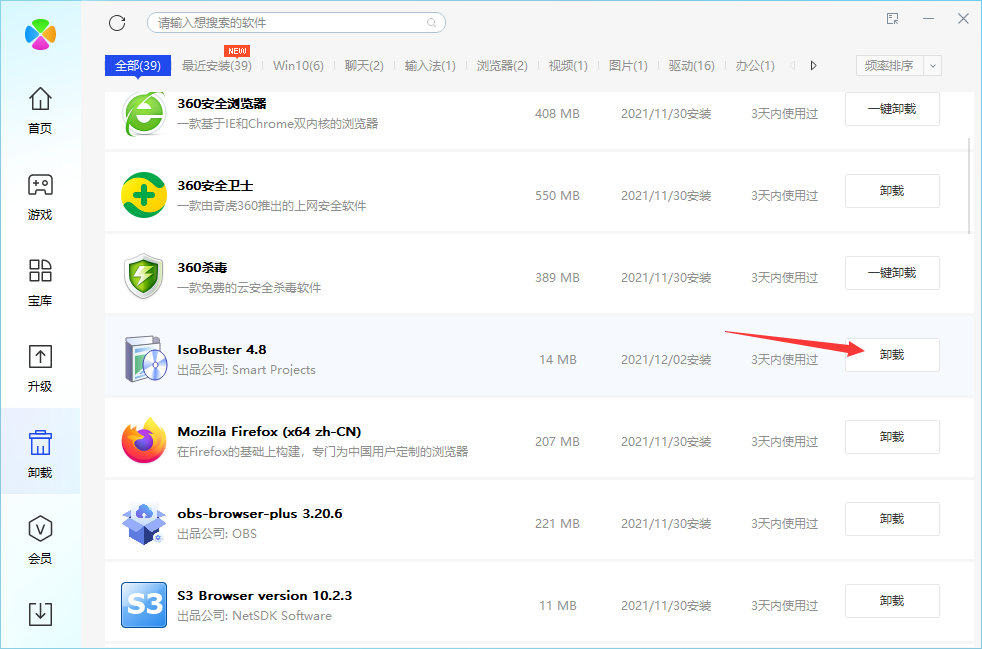Open the 会员 membership icon
The width and height of the screenshot is (982, 649).
click(40, 540)
